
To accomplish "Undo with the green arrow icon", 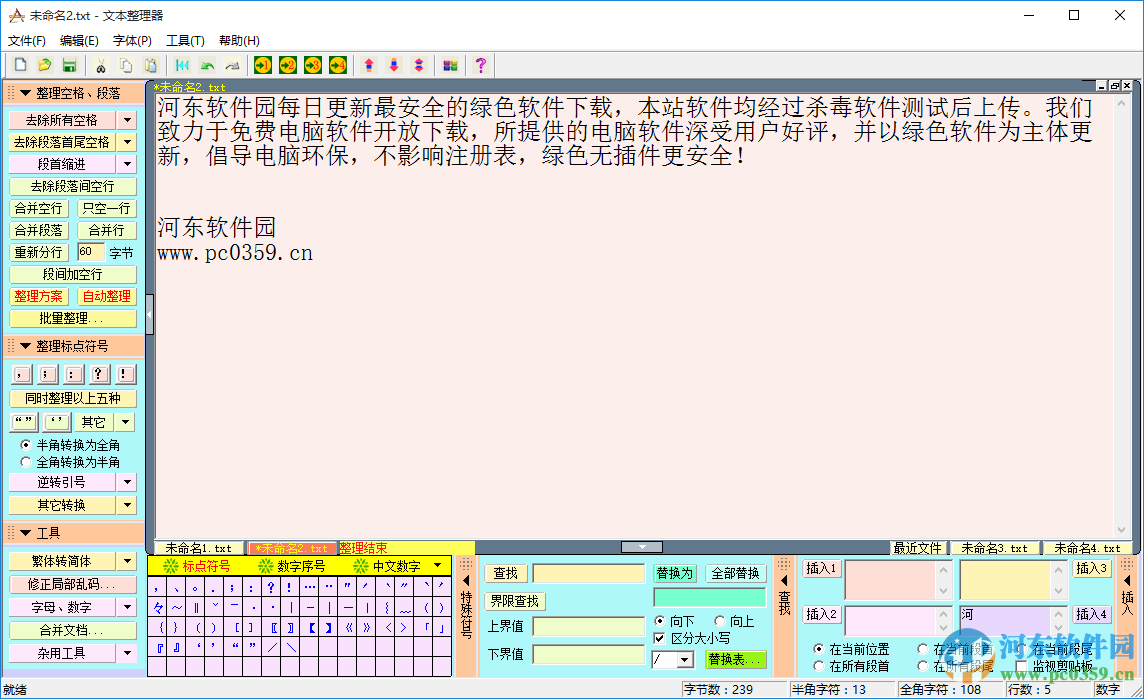I will click(207, 65).
